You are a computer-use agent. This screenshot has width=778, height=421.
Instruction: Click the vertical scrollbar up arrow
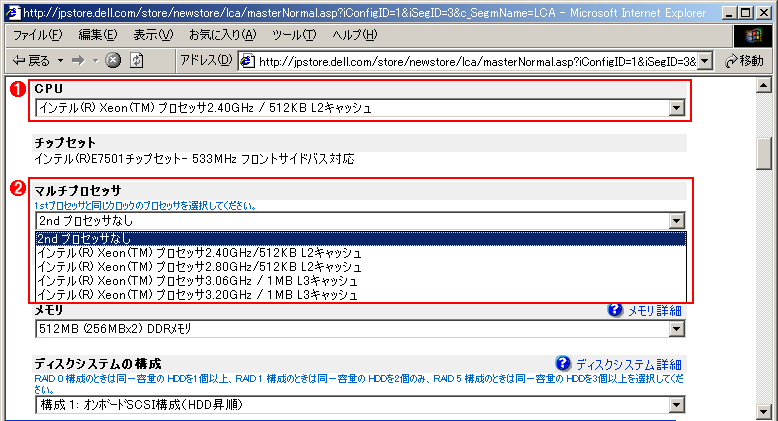(x=764, y=85)
